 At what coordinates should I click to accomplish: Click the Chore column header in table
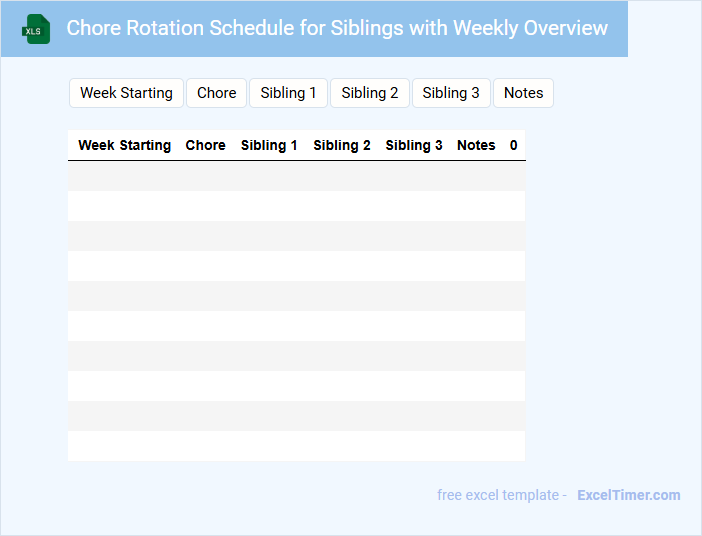click(205, 145)
